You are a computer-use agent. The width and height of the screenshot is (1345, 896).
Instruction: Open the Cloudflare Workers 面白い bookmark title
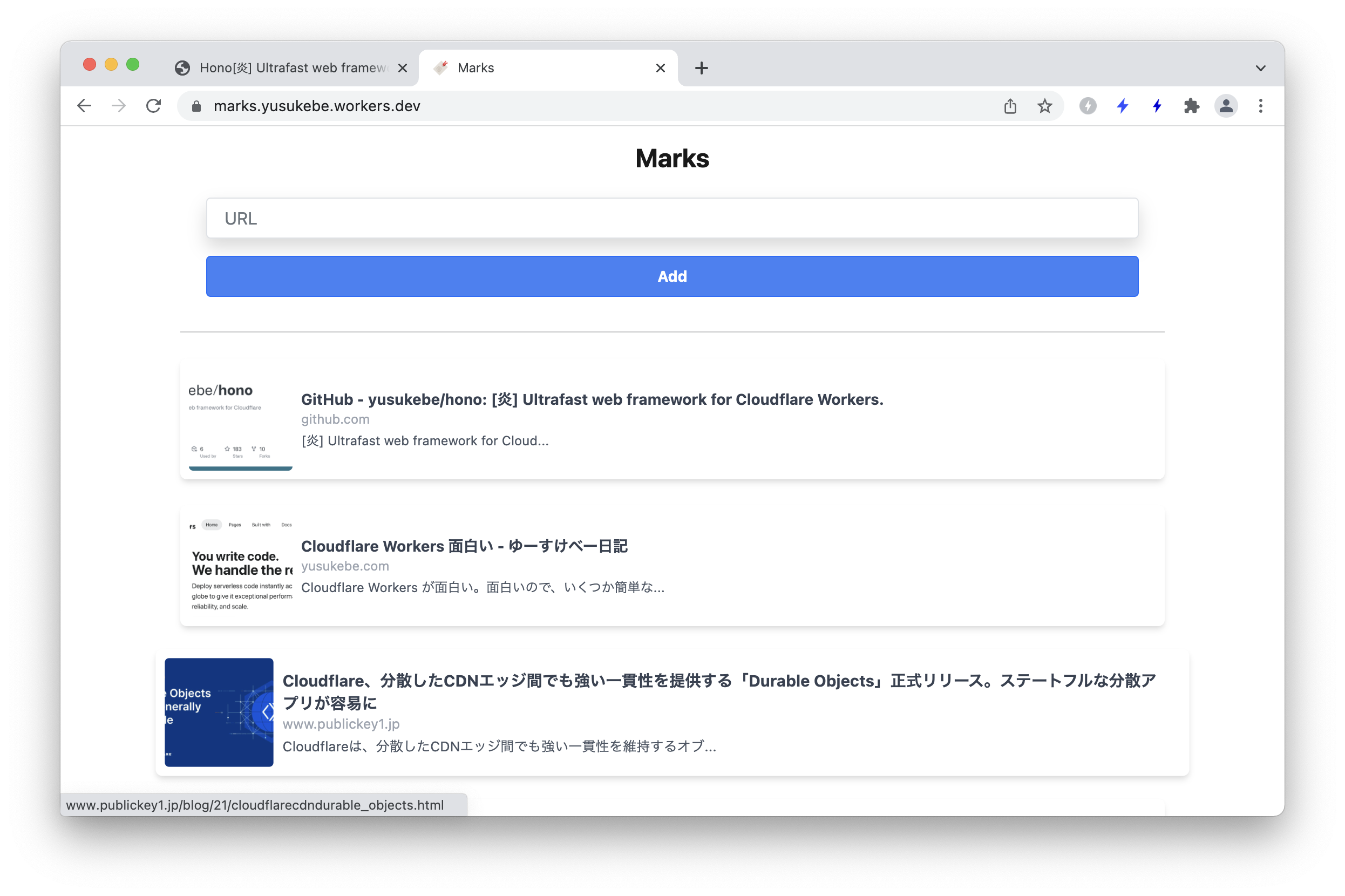pos(464,546)
